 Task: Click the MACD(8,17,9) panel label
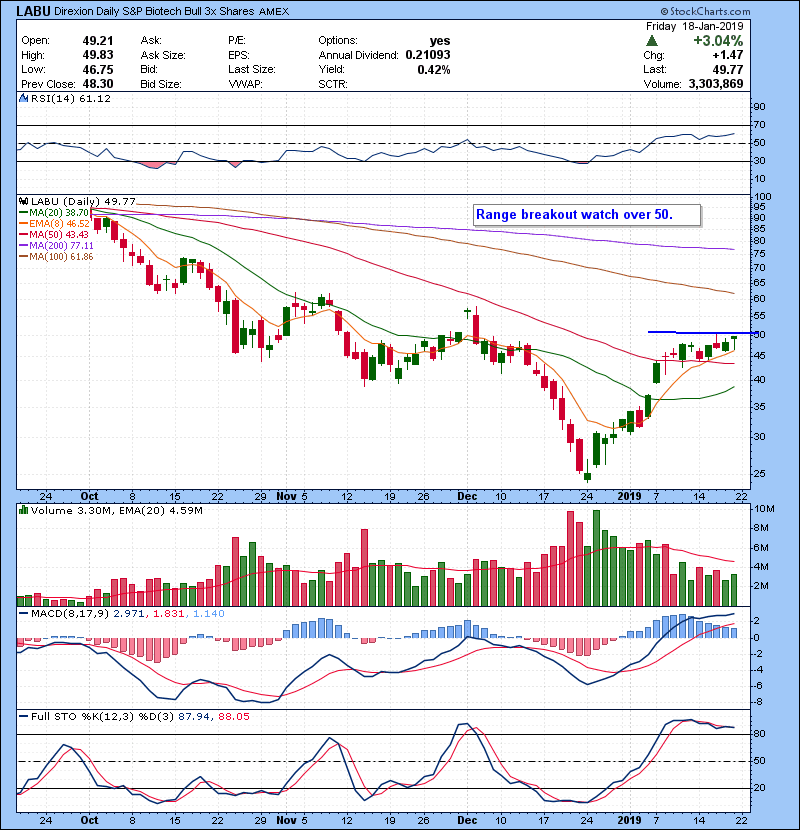[x=69, y=614]
